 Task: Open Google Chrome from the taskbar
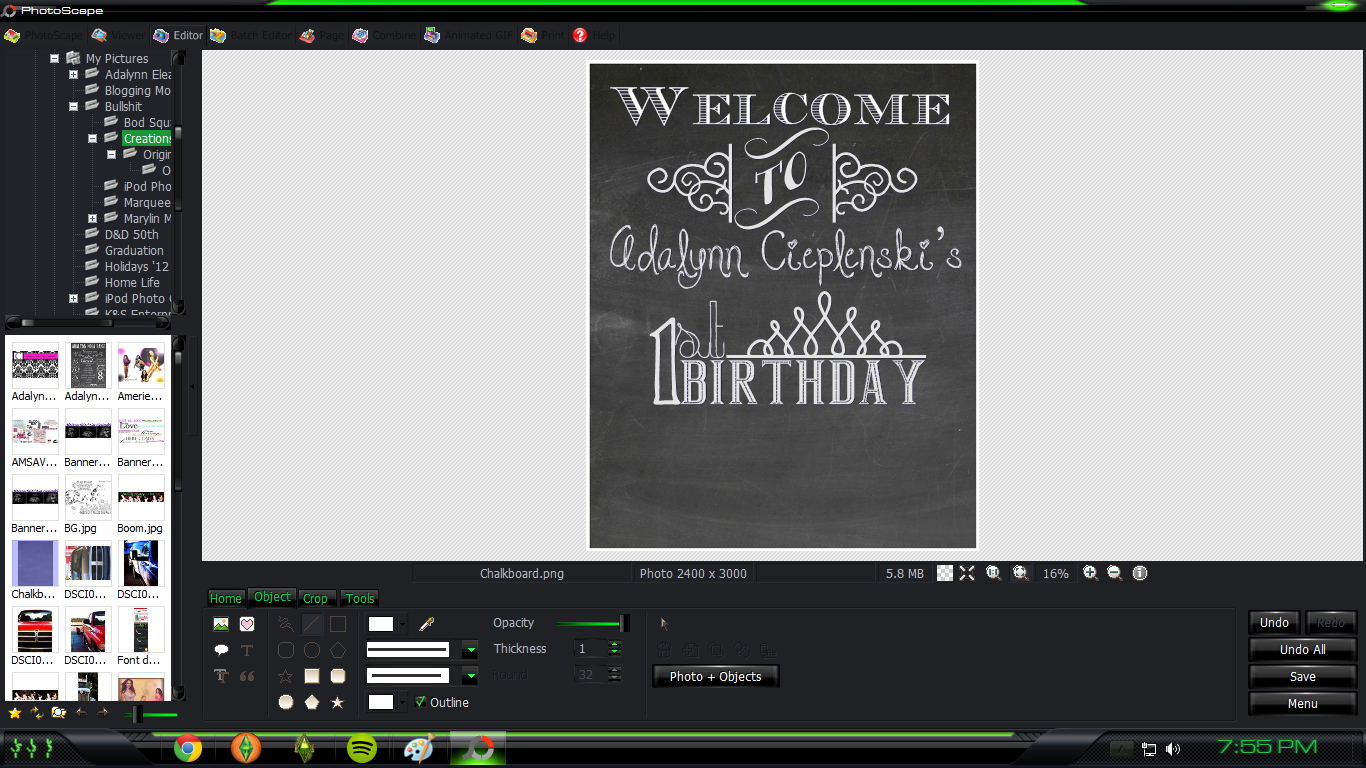(x=188, y=748)
